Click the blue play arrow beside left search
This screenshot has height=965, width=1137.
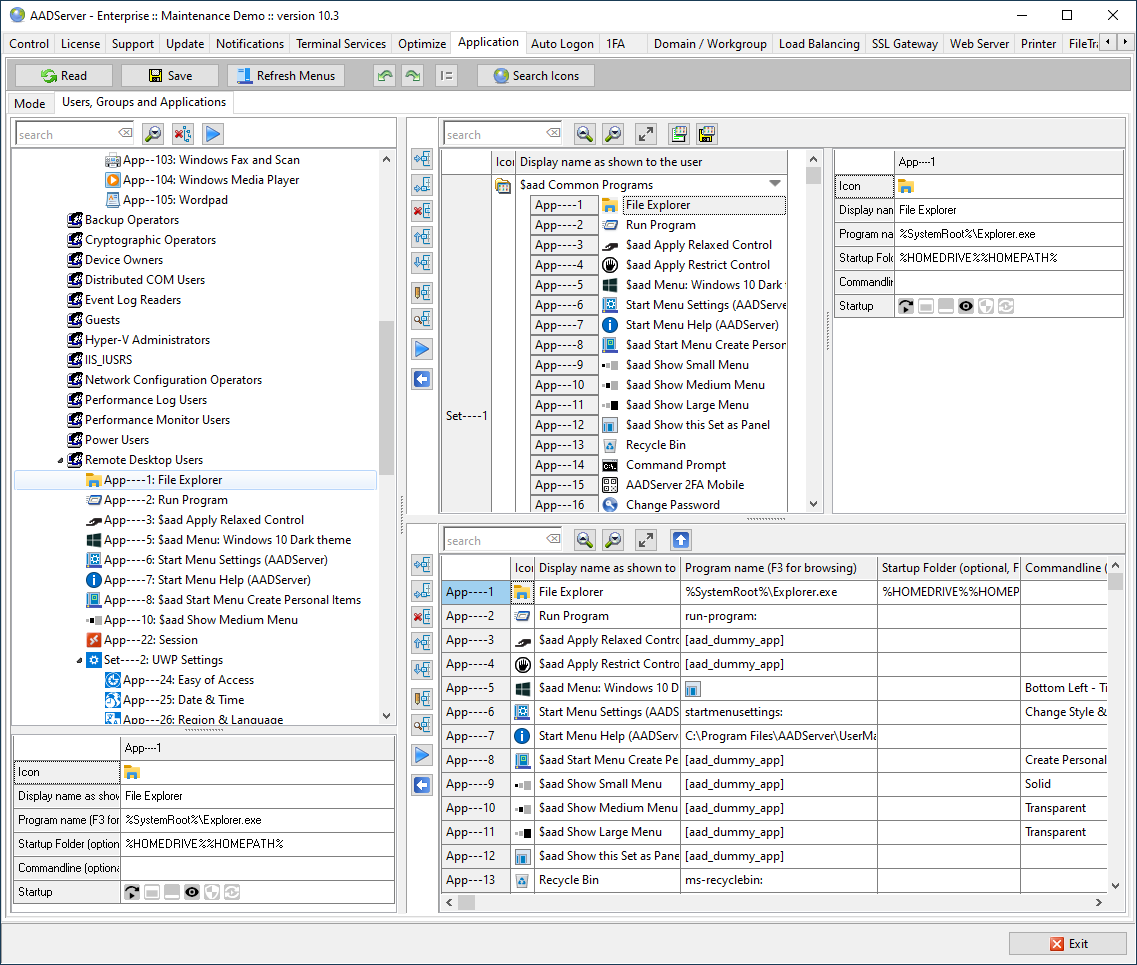pyautogui.click(x=212, y=134)
